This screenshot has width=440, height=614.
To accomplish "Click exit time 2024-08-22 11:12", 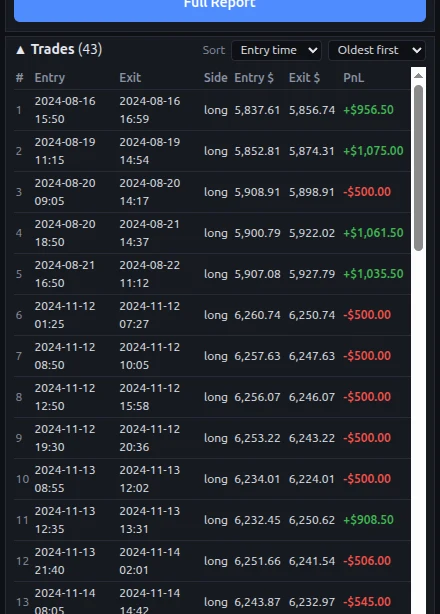I will click(x=150, y=274).
